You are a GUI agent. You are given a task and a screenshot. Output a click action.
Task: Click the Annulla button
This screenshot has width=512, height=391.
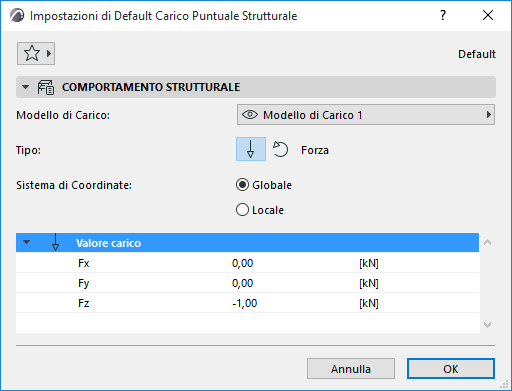click(351, 369)
